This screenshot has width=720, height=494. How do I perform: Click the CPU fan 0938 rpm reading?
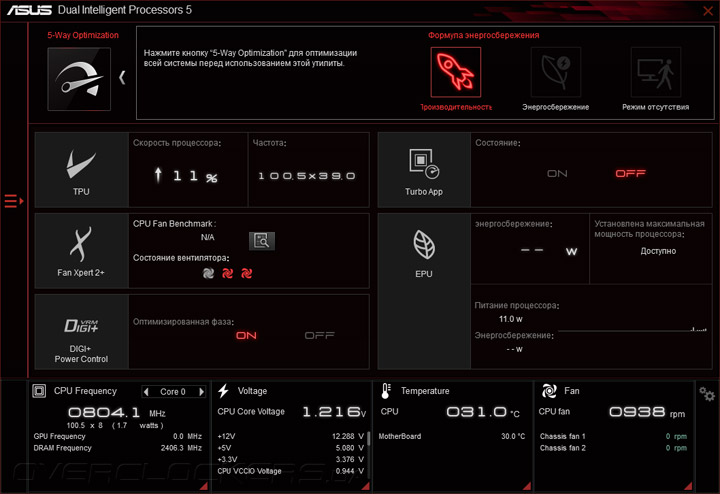click(647, 412)
